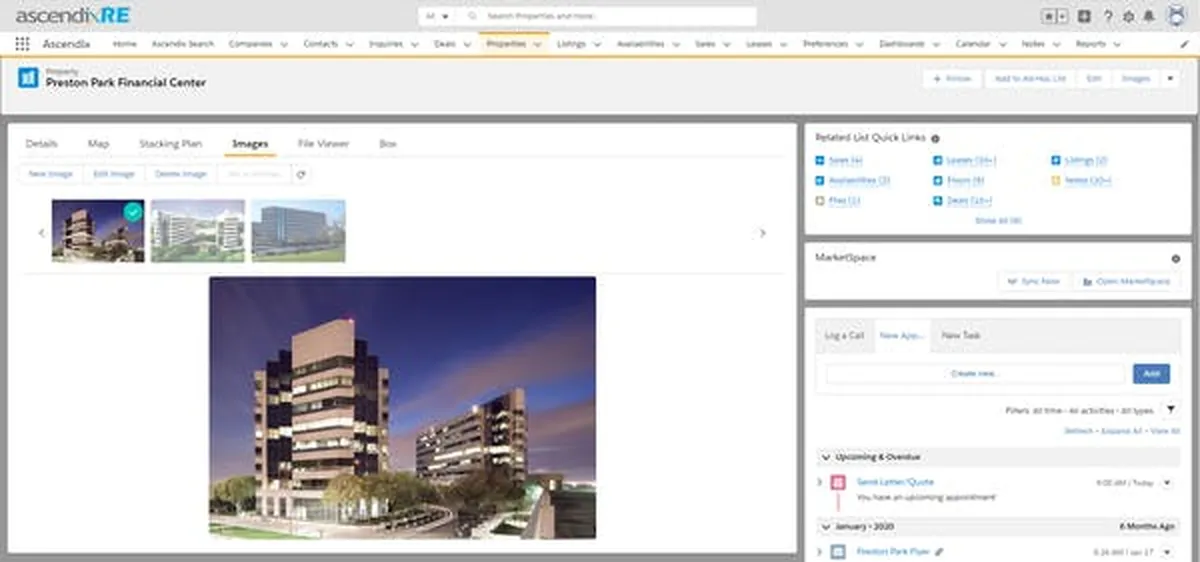Refresh the images list
The width and height of the screenshot is (1200, 562).
301,174
